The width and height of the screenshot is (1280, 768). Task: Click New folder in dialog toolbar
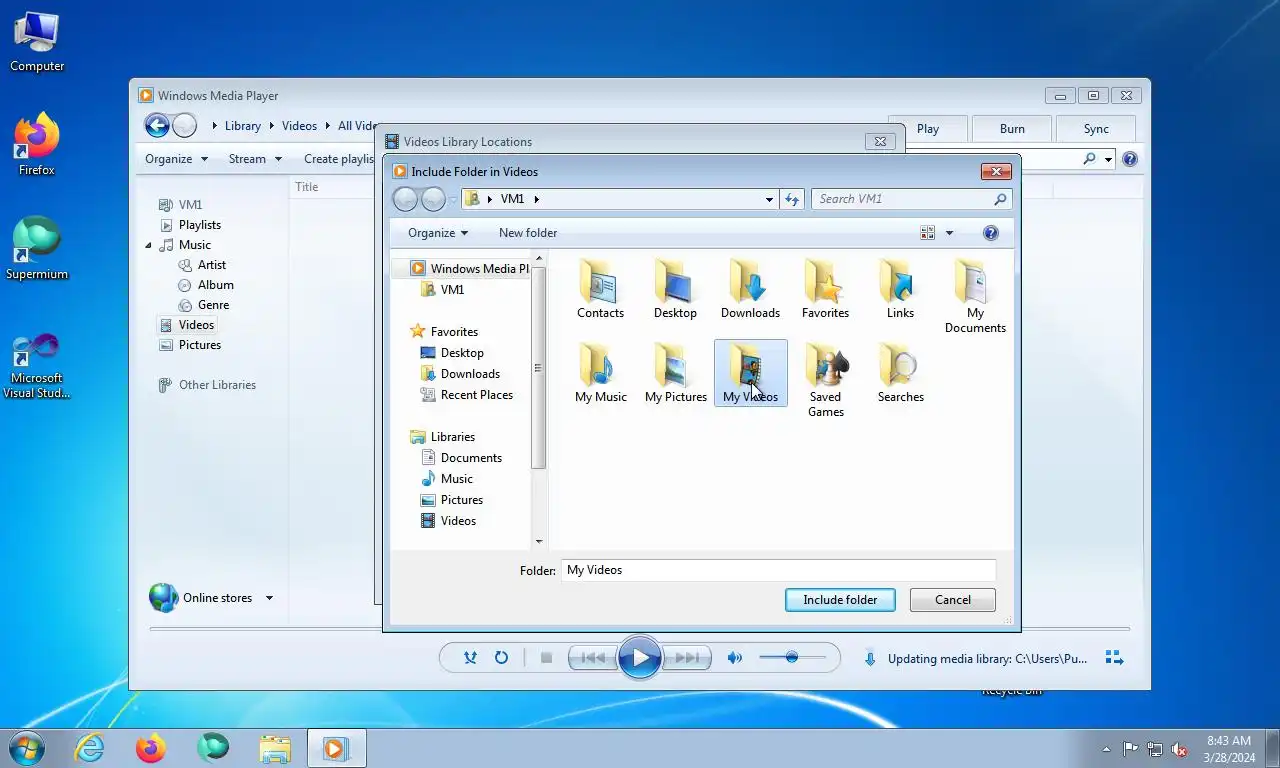(528, 233)
